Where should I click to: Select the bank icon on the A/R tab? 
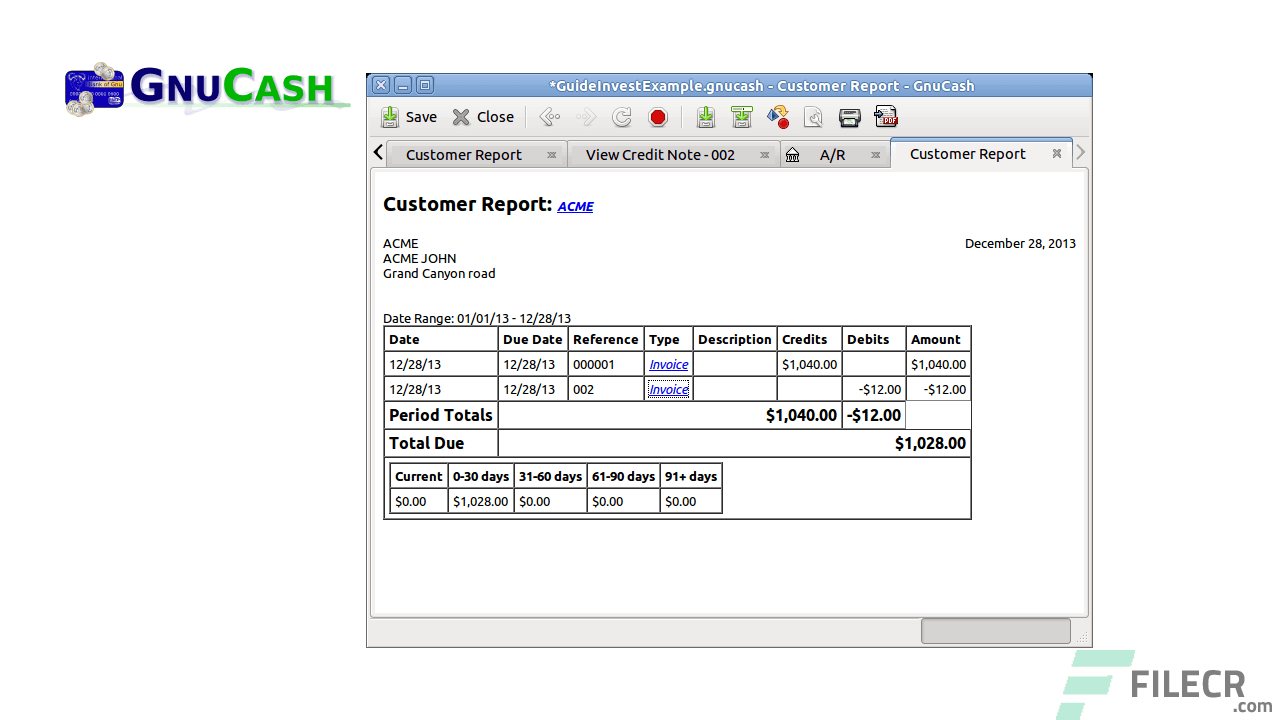(x=793, y=155)
